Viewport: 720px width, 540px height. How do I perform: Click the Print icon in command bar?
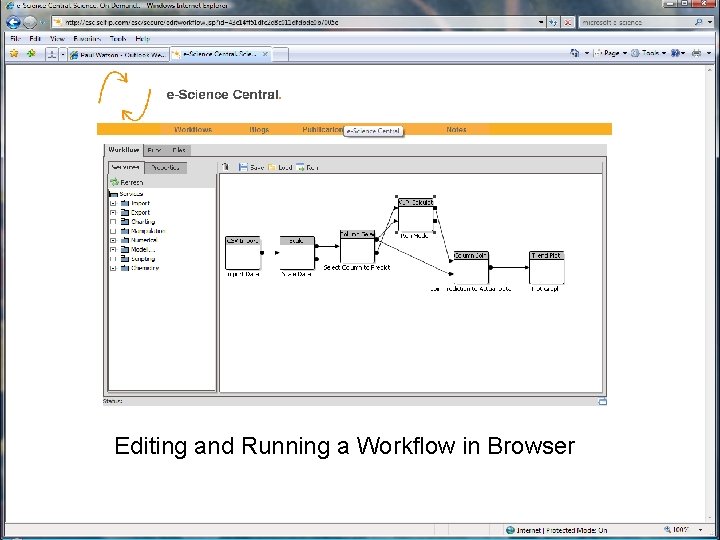point(697,53)
